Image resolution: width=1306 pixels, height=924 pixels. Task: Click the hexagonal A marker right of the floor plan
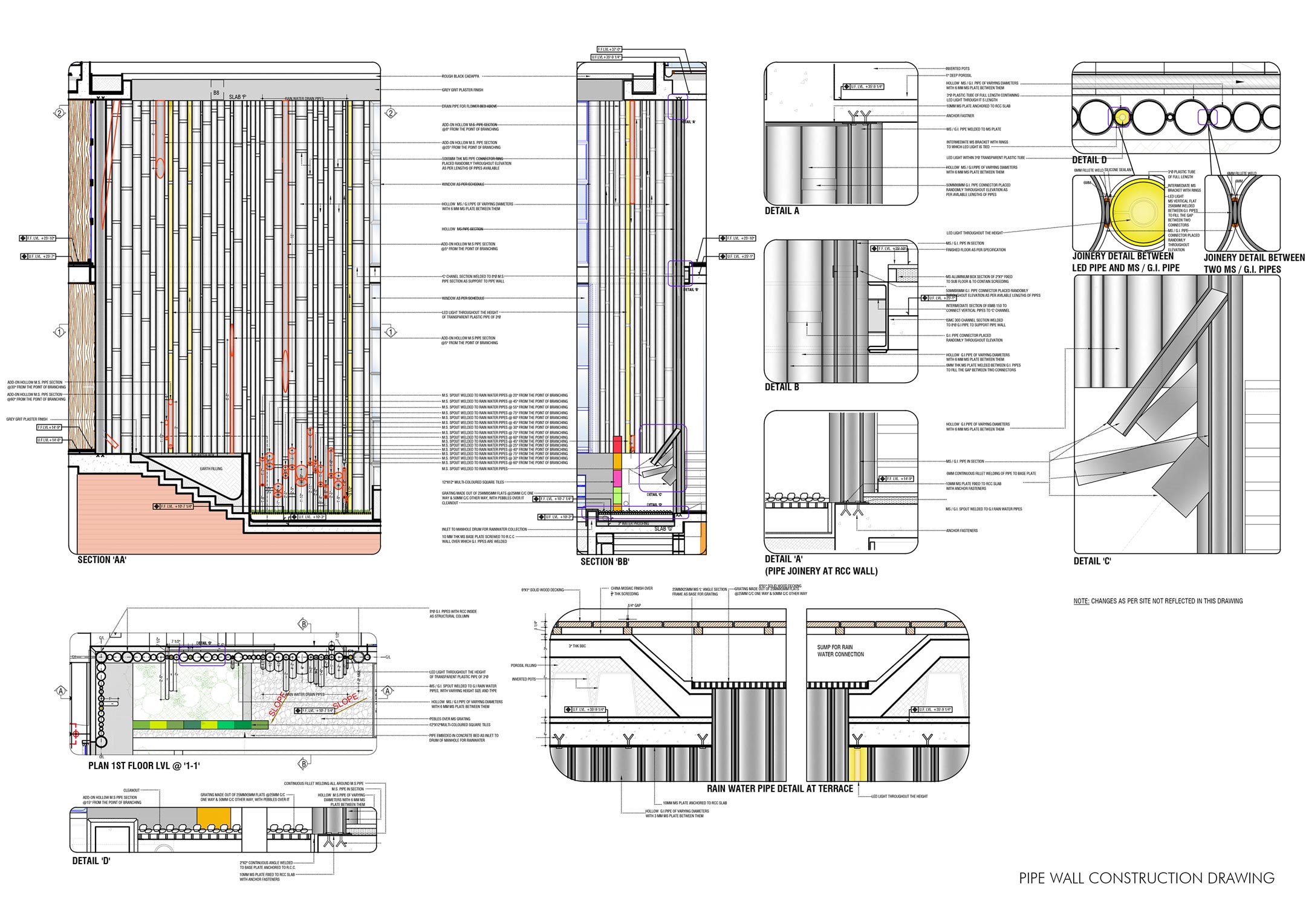pyautogui.click(x=388, y=691)
